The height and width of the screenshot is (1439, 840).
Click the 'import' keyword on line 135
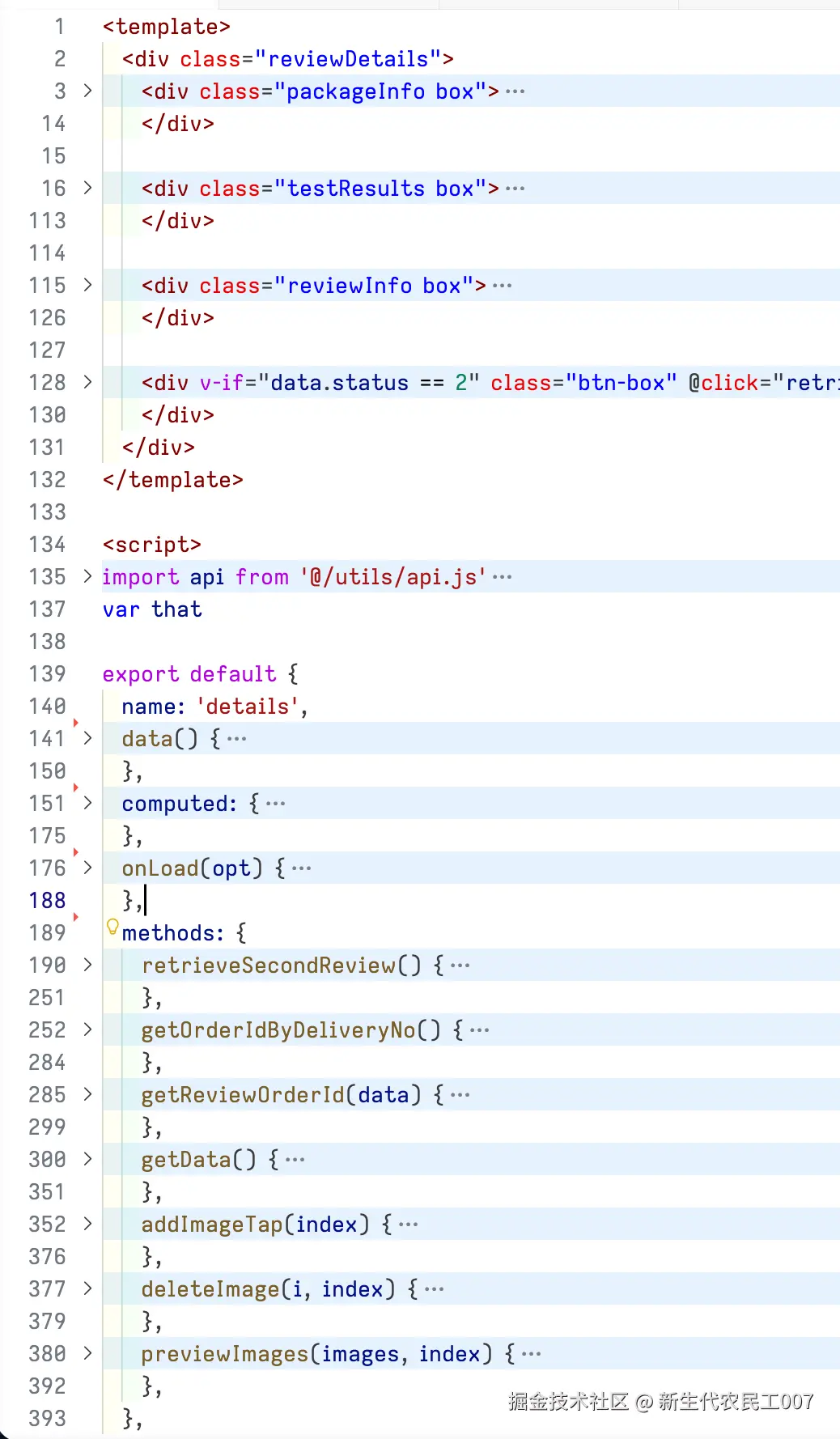(141, 577)
